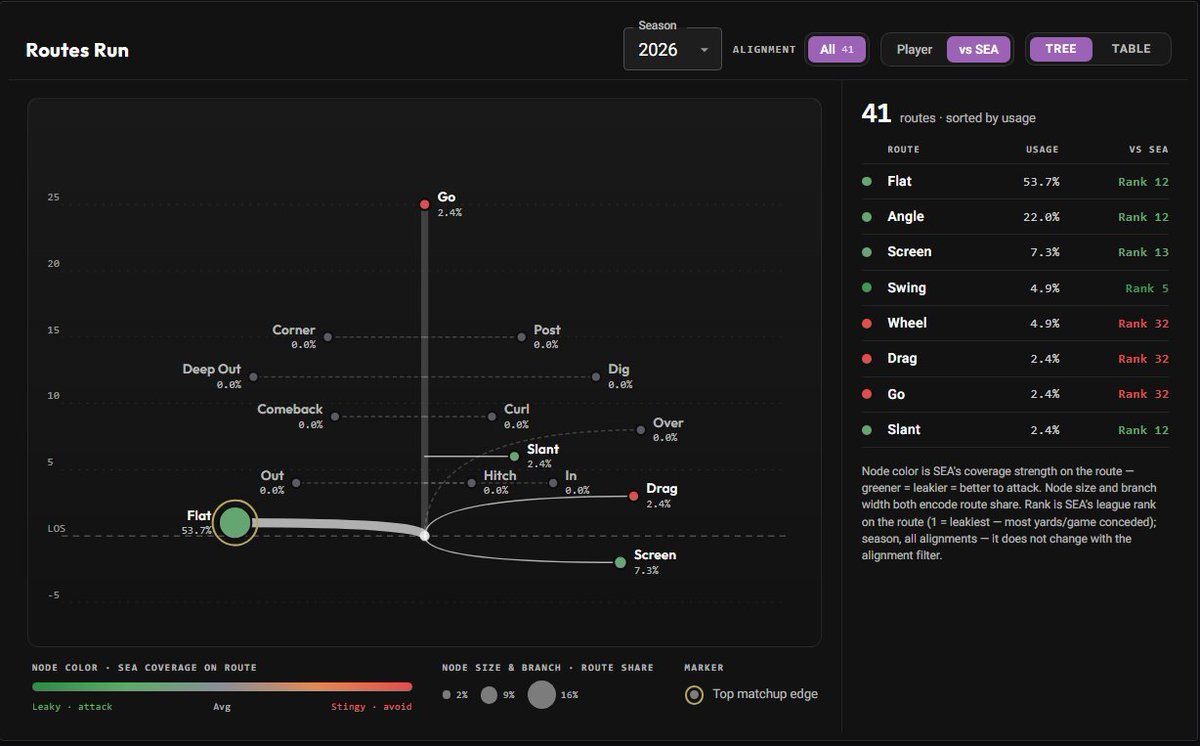1200x746 pixels.
Task: Select the Drag row in routes list
Action: 1014,358
